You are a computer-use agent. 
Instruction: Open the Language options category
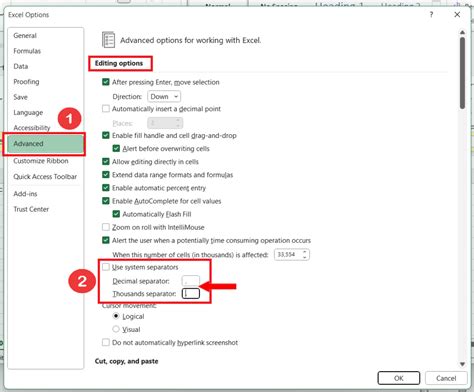click(x=28, y=112)
